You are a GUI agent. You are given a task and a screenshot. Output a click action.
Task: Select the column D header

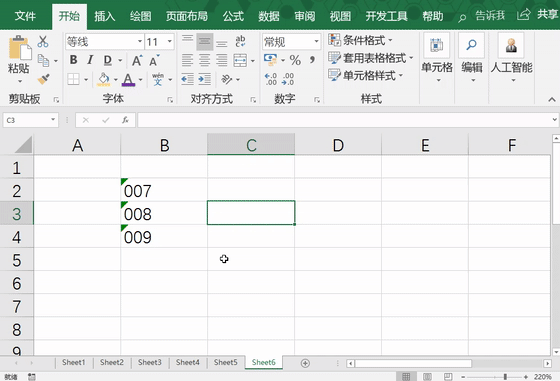pyautogui.click(x=338, y=145)
